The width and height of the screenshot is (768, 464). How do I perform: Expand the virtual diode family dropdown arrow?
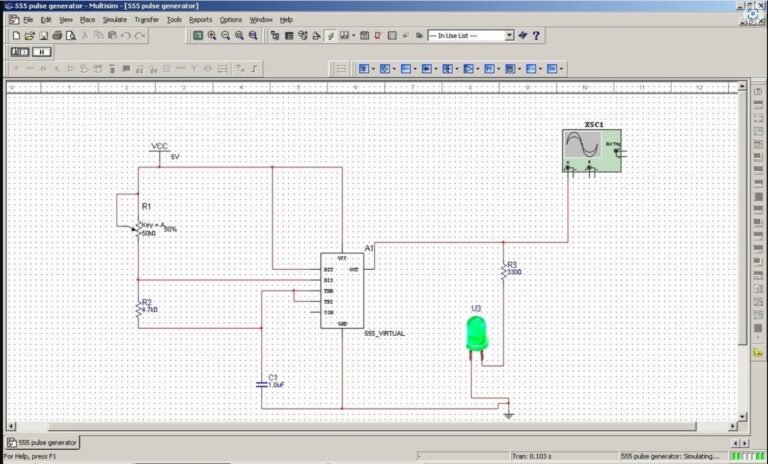coord(436,69)
